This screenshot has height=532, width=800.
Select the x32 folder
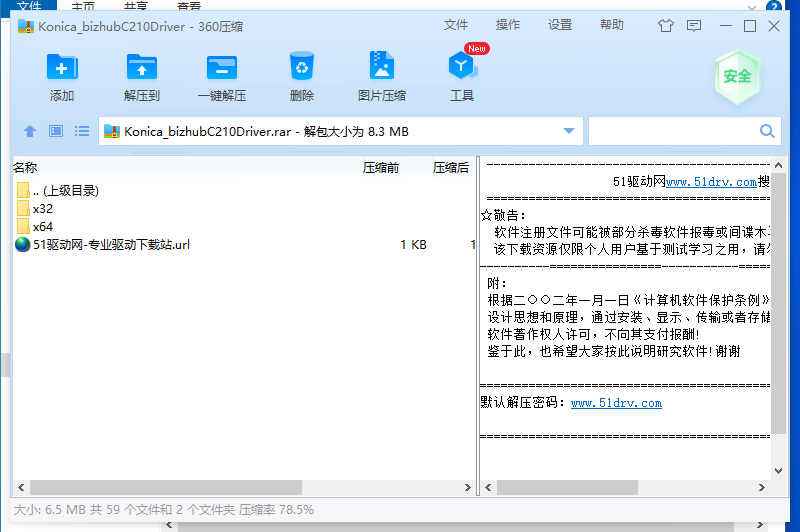[x=244, y=209]
